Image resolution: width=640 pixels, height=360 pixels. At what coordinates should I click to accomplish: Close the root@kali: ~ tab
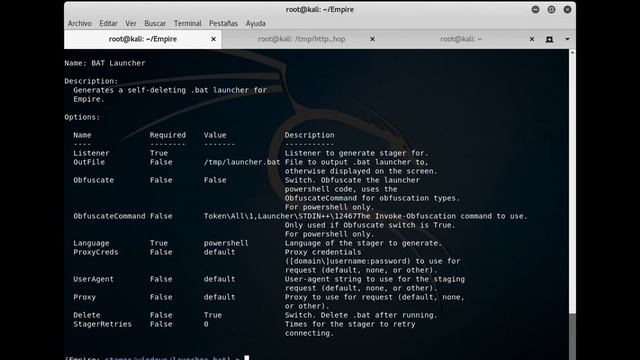[x=531, y=39]
